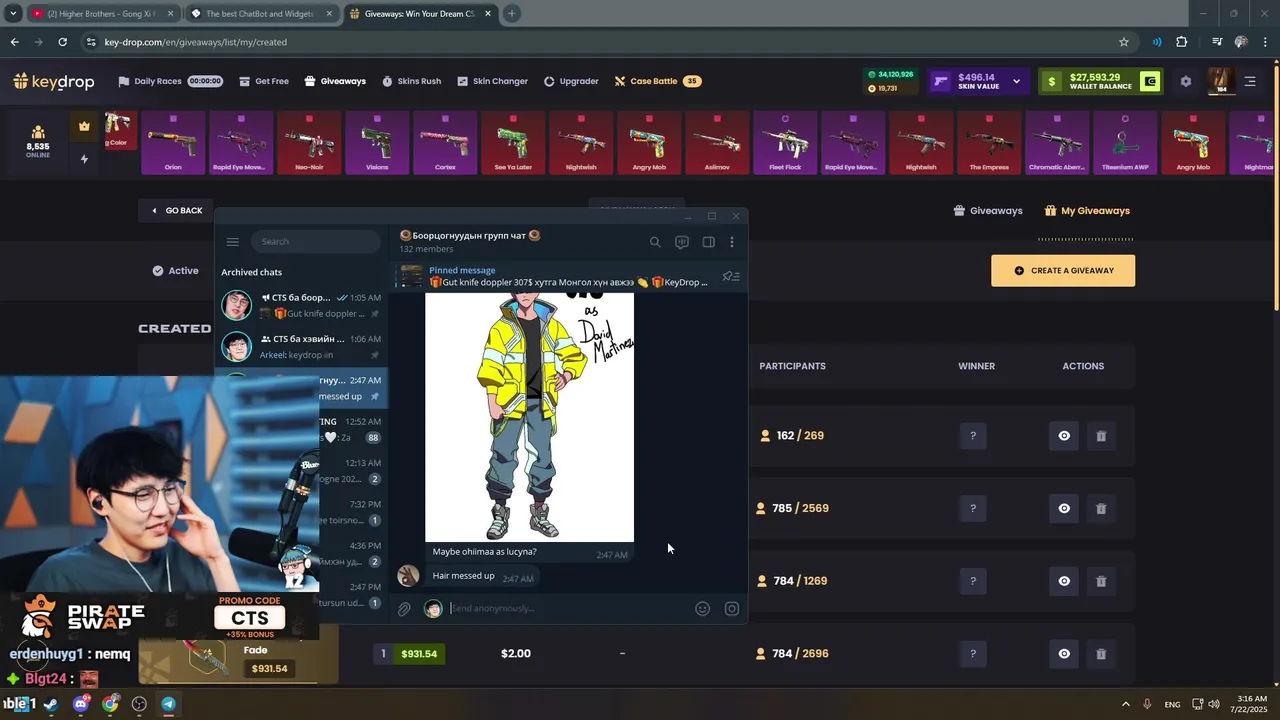1280x720 pixels.
Task: Open the Upgrader menu item
Action: pyautogui.click(x=571, y=81)
